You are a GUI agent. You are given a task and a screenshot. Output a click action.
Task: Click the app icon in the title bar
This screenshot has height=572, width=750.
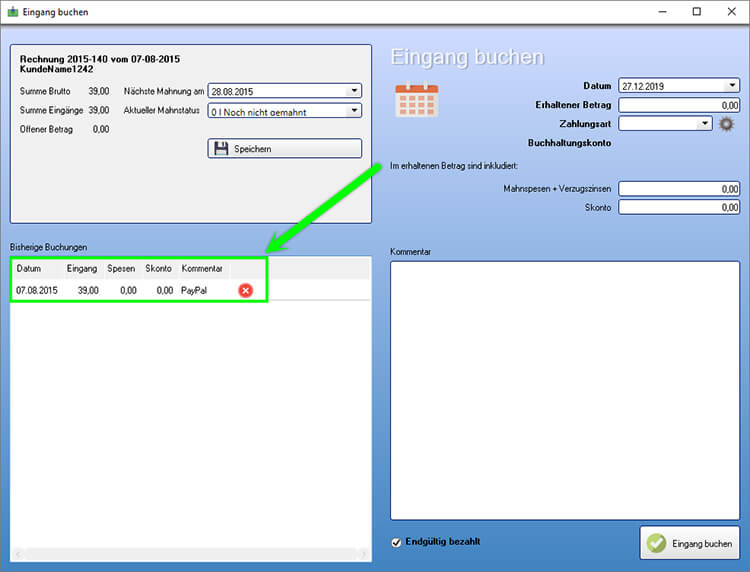pyautogui.click(x=12, y=12)
